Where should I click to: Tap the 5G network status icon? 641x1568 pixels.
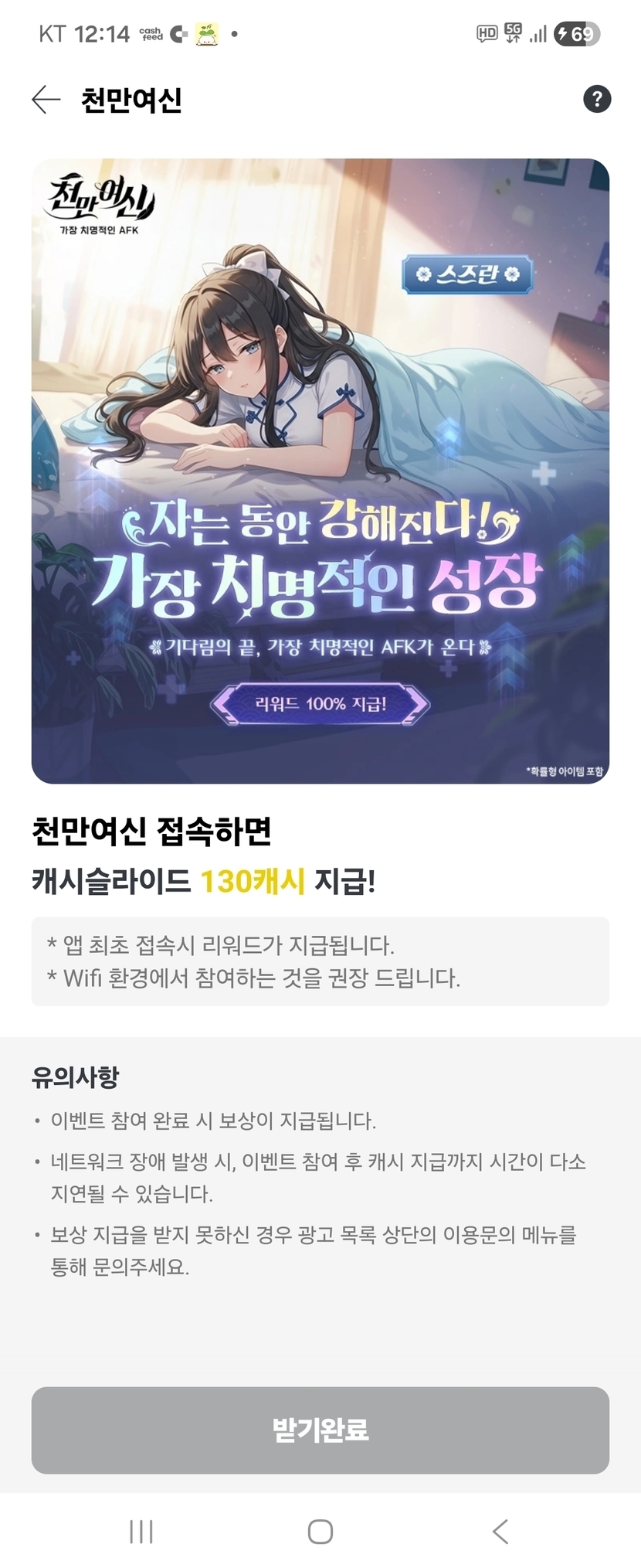(x=513, y=32)
